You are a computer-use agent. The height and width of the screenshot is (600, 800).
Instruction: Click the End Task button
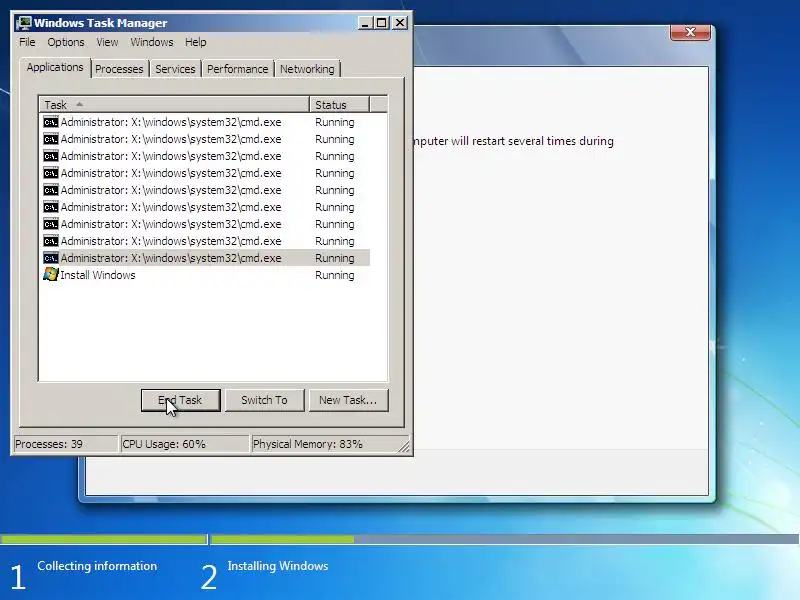point(181,400)
